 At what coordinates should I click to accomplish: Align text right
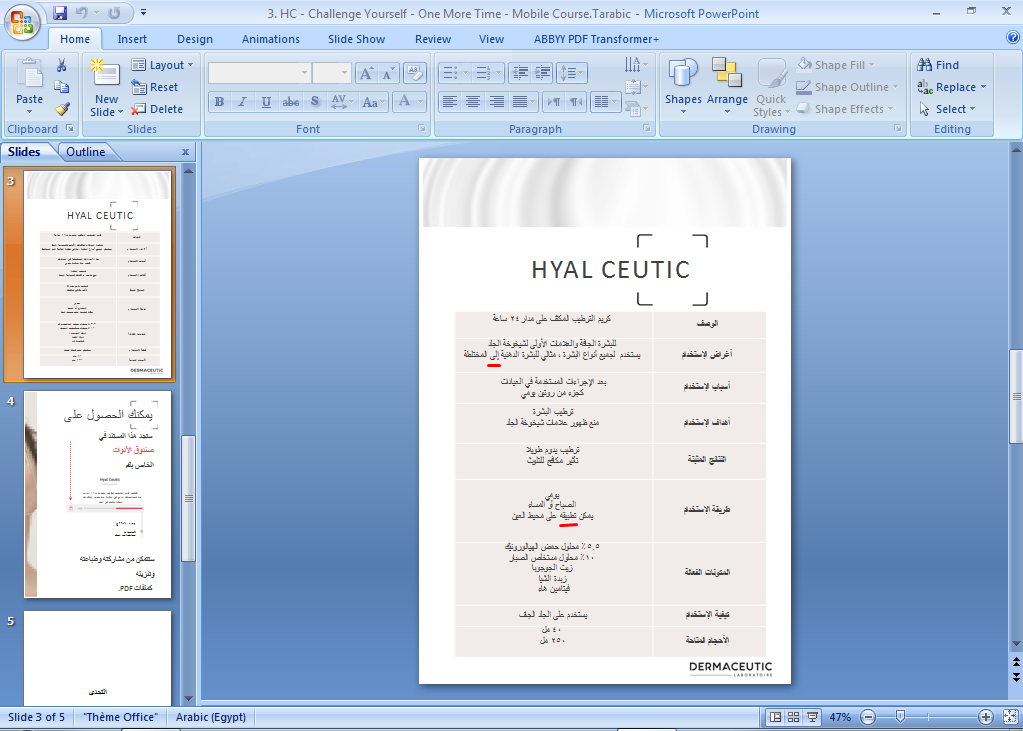[x=496, y=101]
